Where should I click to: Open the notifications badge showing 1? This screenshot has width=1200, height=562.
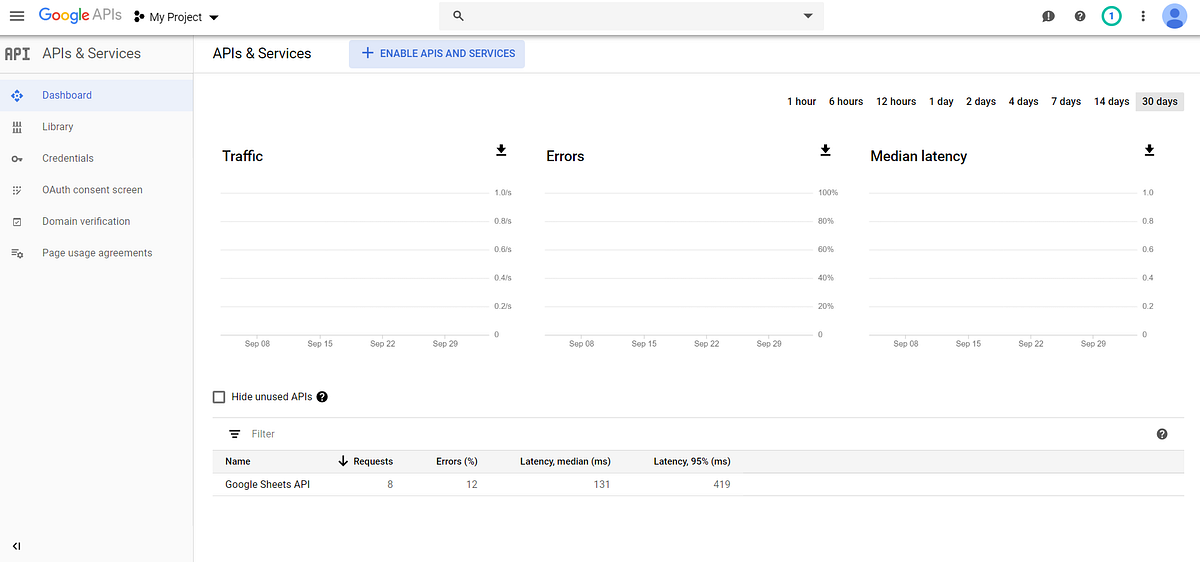(1111, 16)
